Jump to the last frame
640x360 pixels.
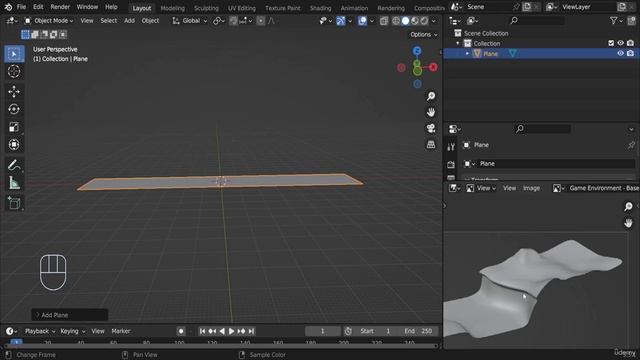pos(251,331)
